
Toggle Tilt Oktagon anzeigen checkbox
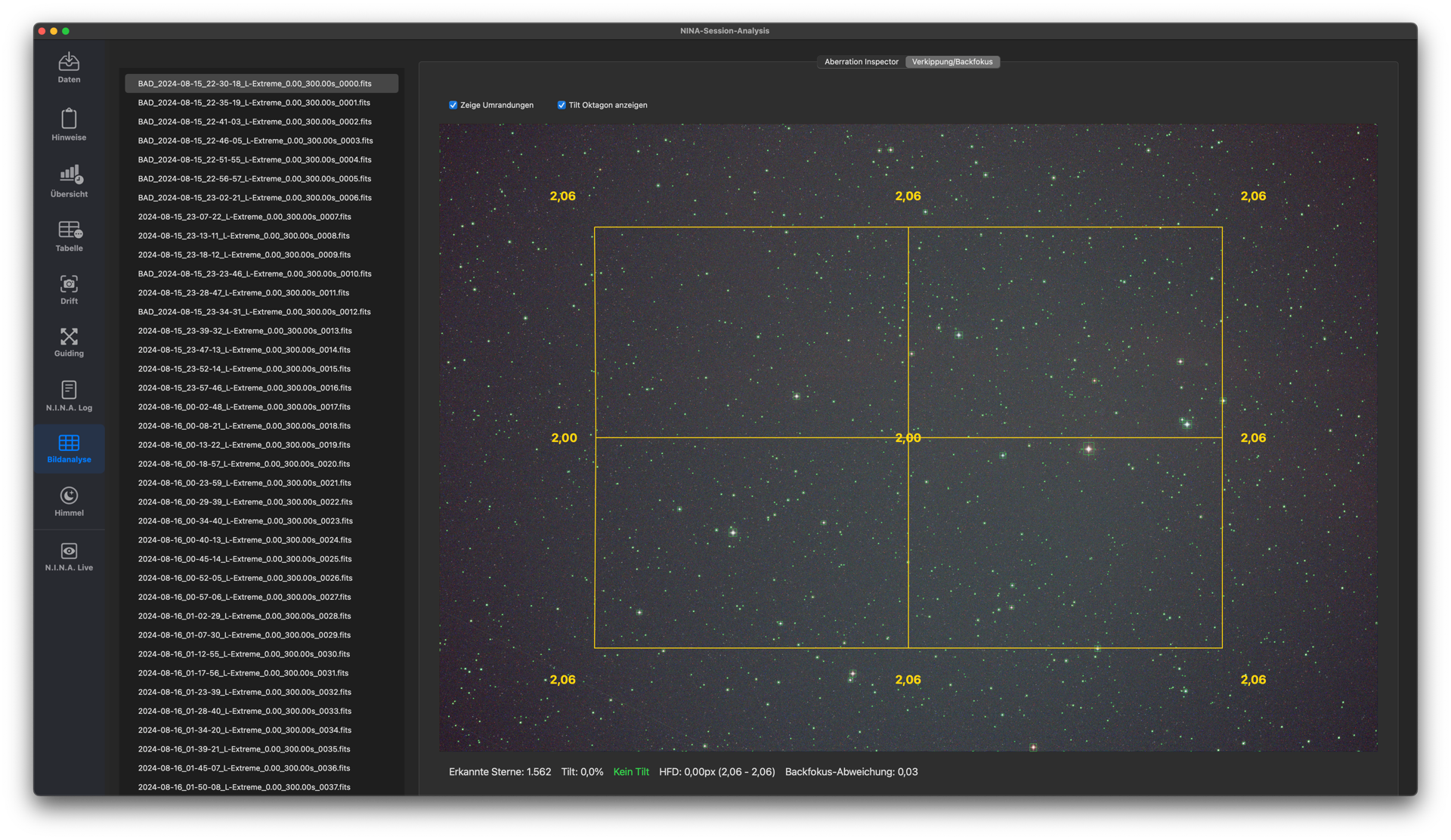click(x=562, y=105)
